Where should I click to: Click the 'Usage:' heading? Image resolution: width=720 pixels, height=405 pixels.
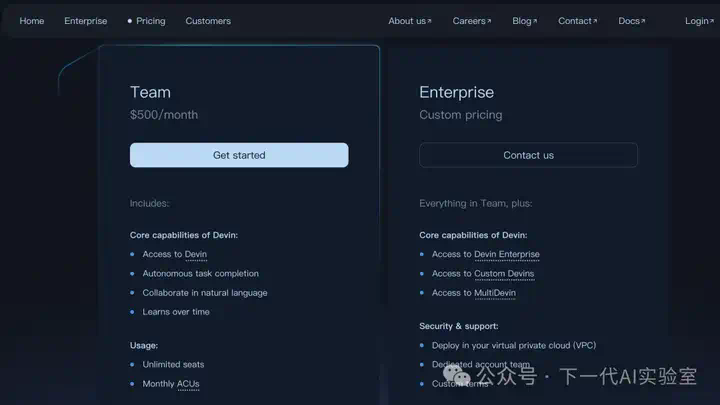144,345
